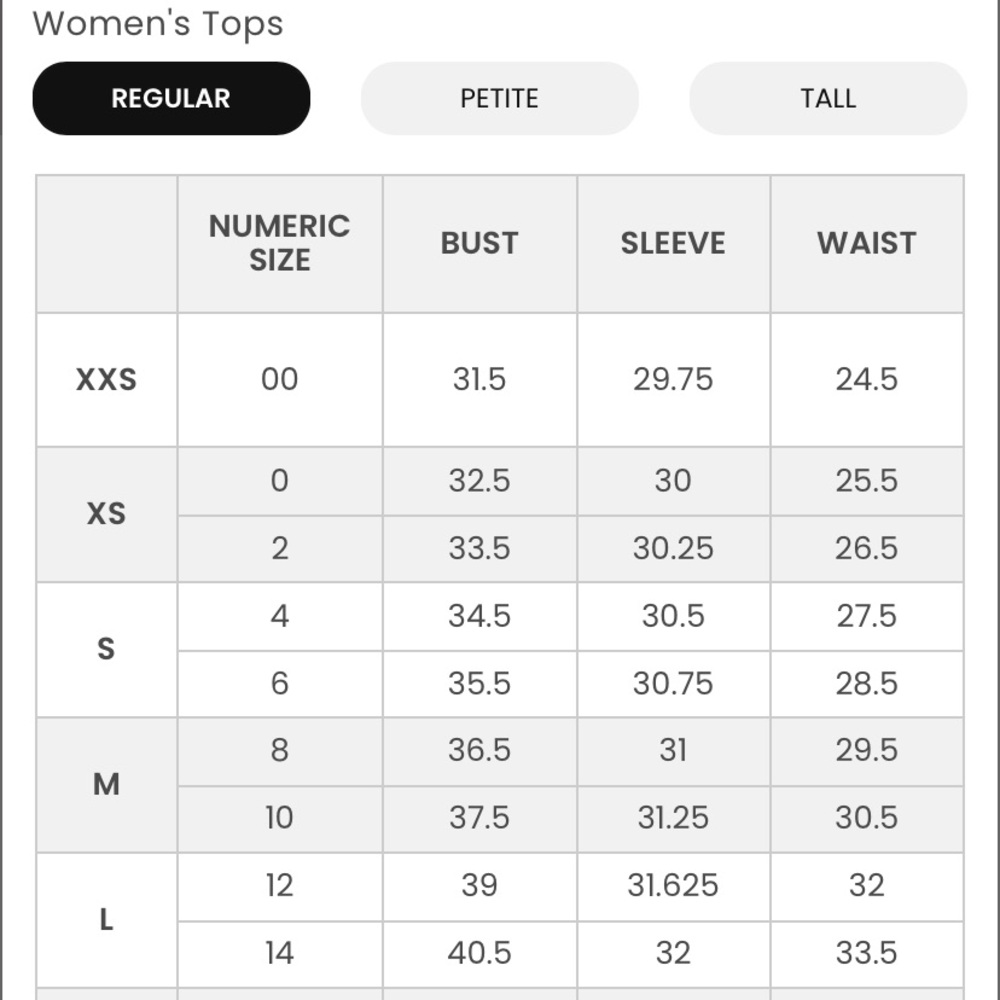
Task: Click the Women's Tops heading
Action: (x=158, y=24)
